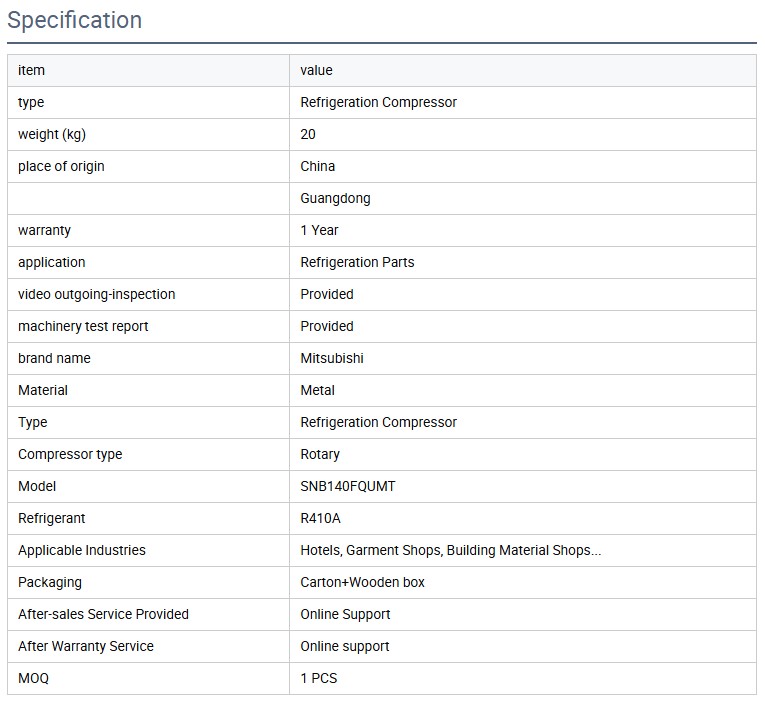Click the 'Refrigerant' row label

(x=52, y=519)
